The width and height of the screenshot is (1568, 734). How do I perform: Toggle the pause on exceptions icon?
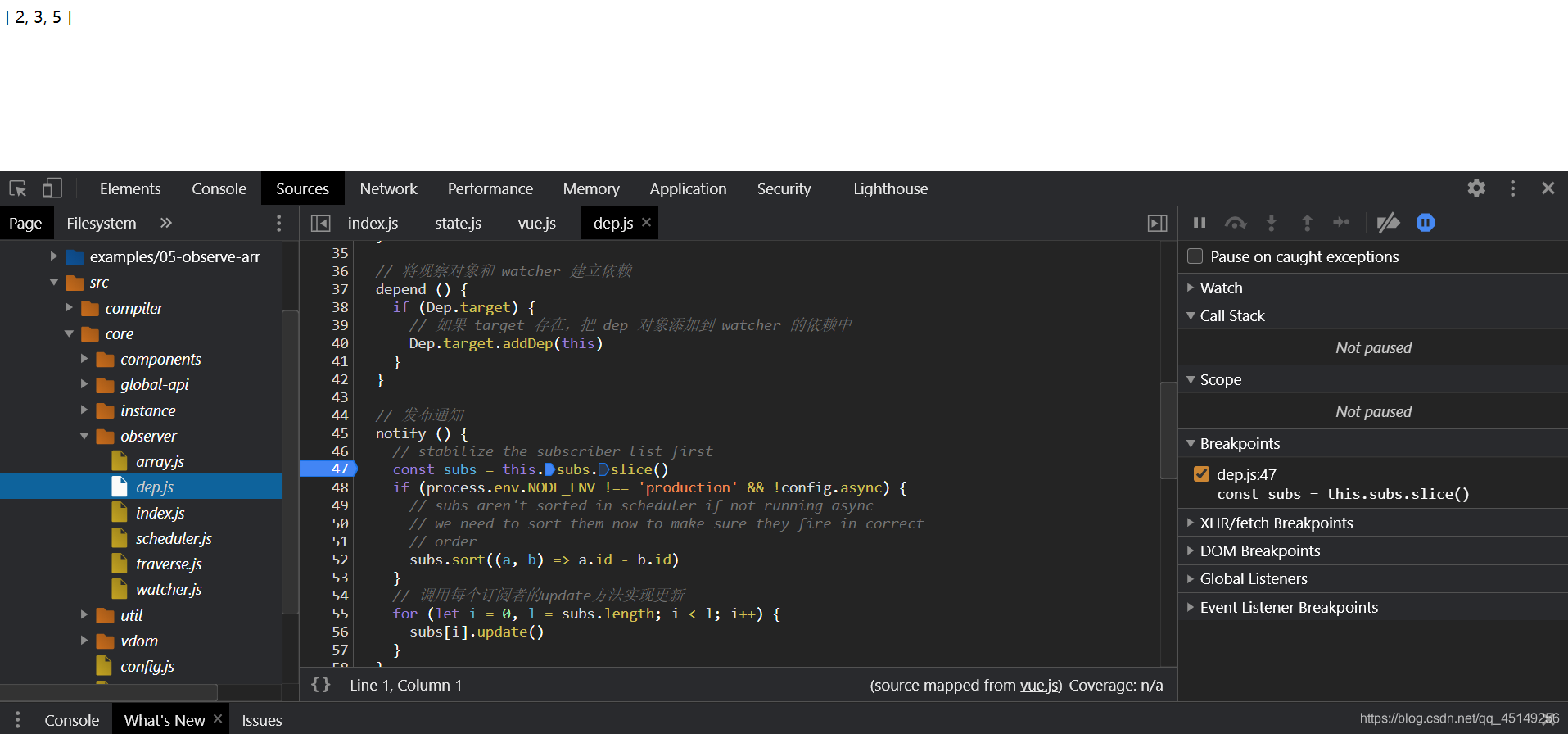tap(1426, 223)
